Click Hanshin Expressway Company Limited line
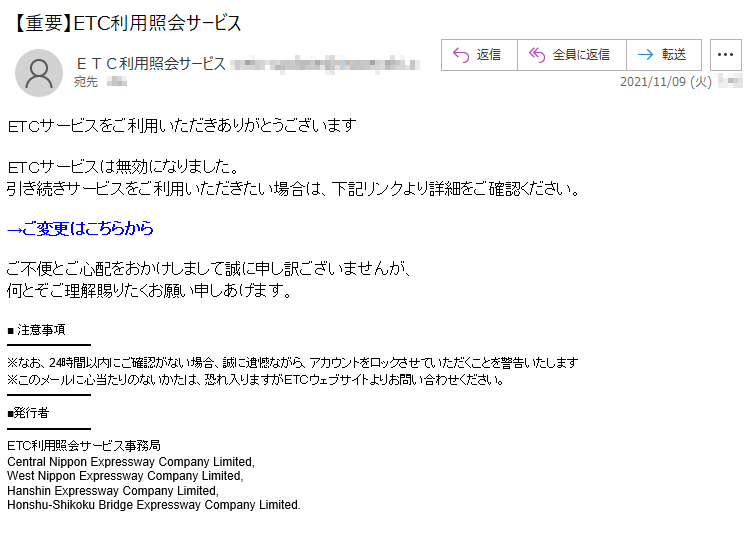751x537 pixels. (x=113, y=491)
